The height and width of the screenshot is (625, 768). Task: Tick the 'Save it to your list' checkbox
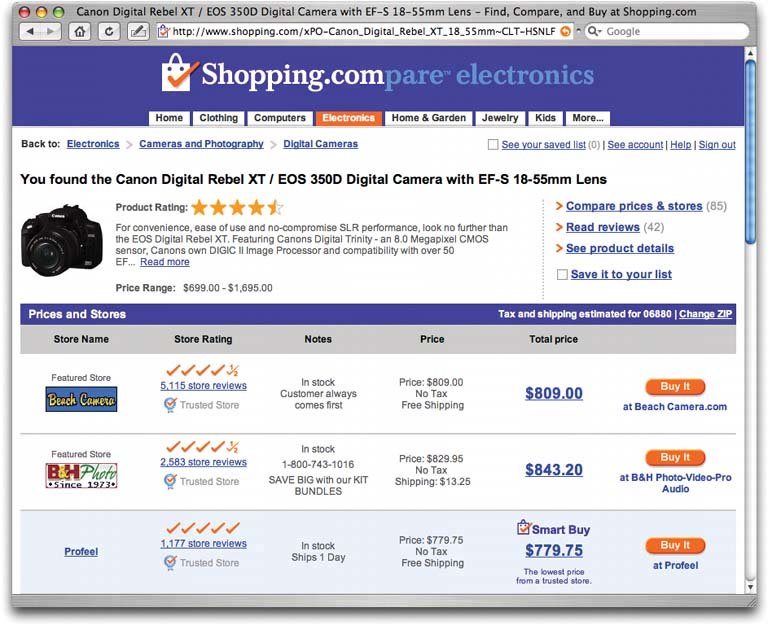tap(562, 274)
